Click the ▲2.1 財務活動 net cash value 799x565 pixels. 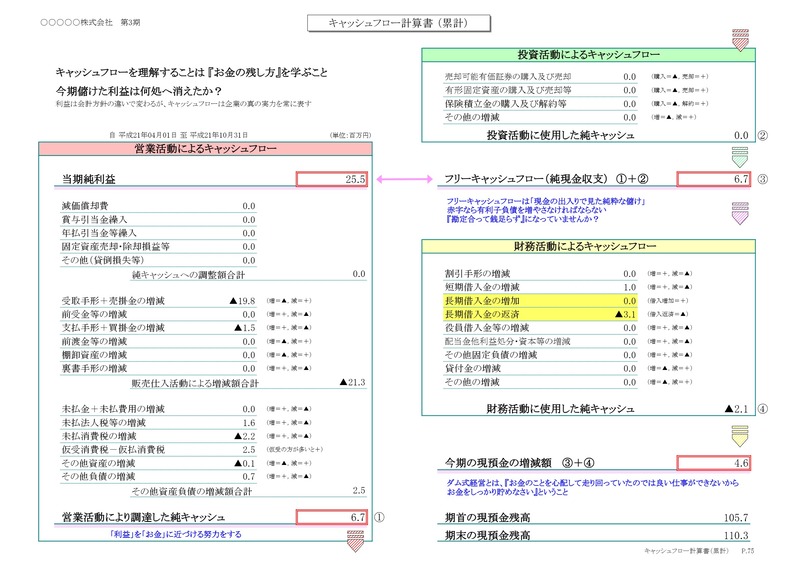point(736,409)
